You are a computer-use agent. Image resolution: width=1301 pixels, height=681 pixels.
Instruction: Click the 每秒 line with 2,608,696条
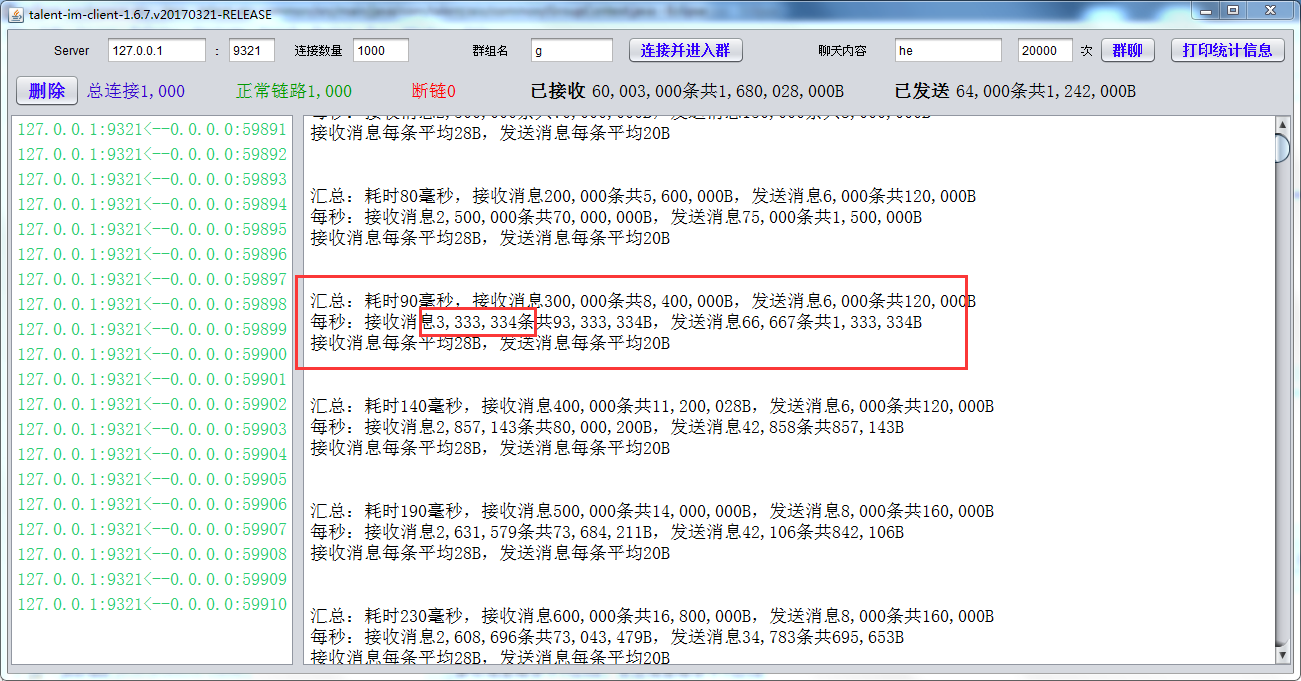[607, 637]
